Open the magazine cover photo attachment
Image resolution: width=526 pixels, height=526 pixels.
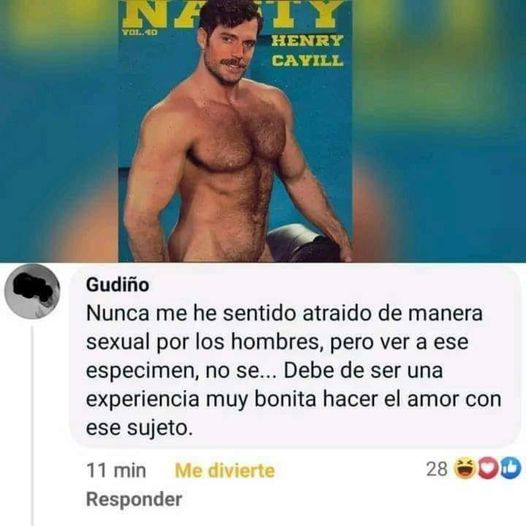(x=235, y=131)
